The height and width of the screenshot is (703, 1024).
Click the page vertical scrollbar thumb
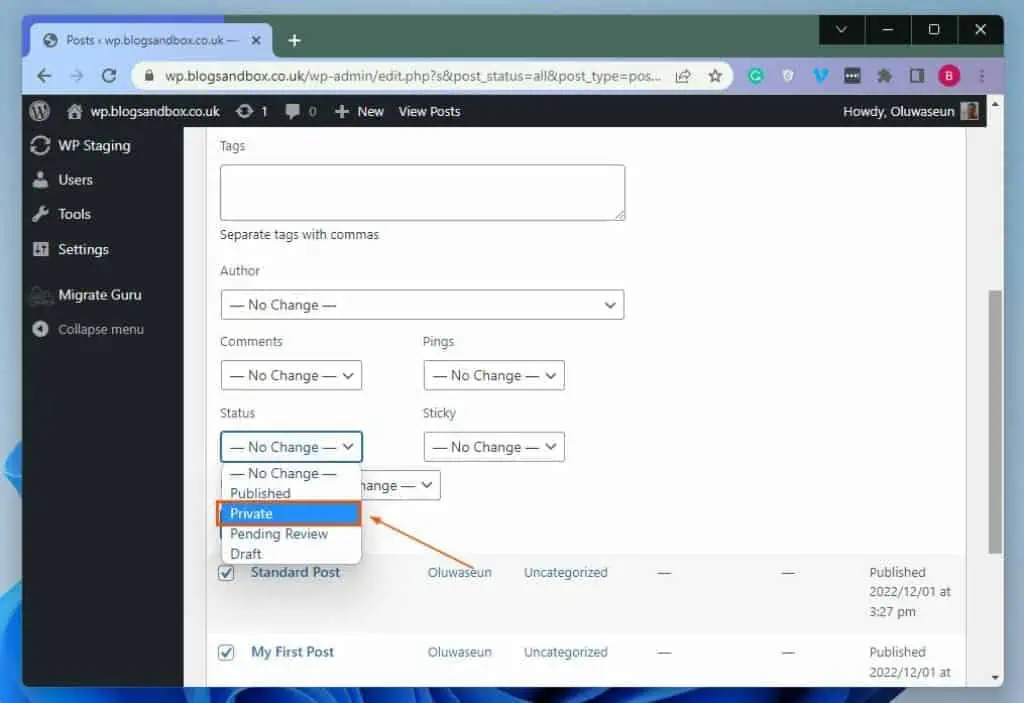[x=995, y=421]
